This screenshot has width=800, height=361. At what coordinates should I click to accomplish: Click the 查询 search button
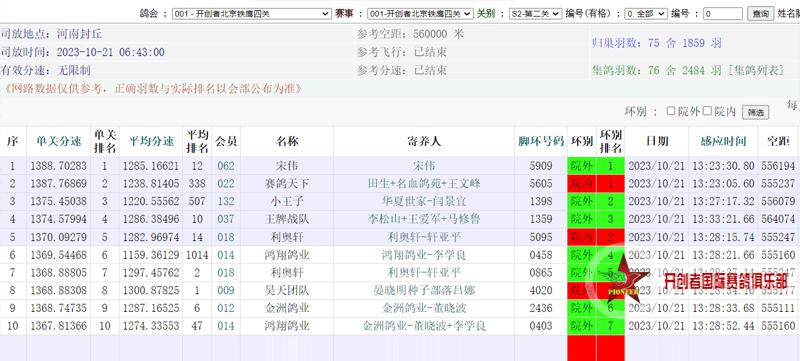(760, 14)
